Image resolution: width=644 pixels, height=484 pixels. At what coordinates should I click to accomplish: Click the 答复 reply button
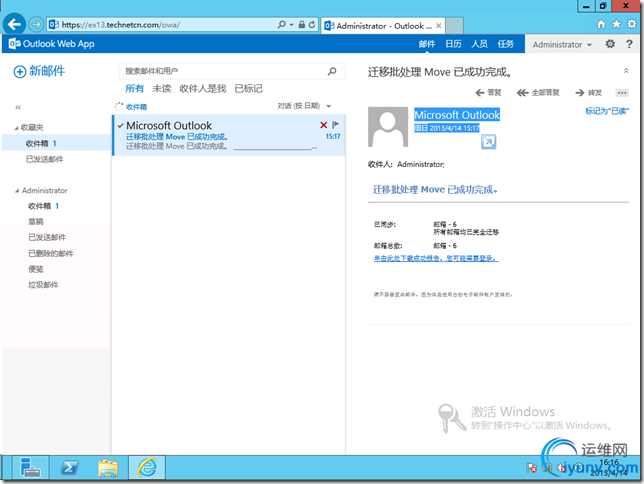point(488,92)
